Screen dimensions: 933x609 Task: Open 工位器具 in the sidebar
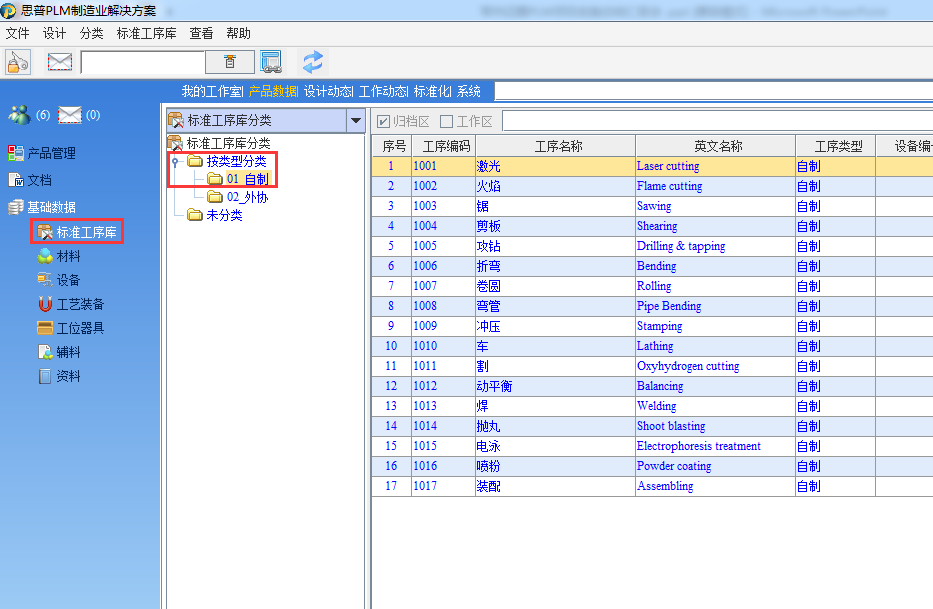pos(80,328)
